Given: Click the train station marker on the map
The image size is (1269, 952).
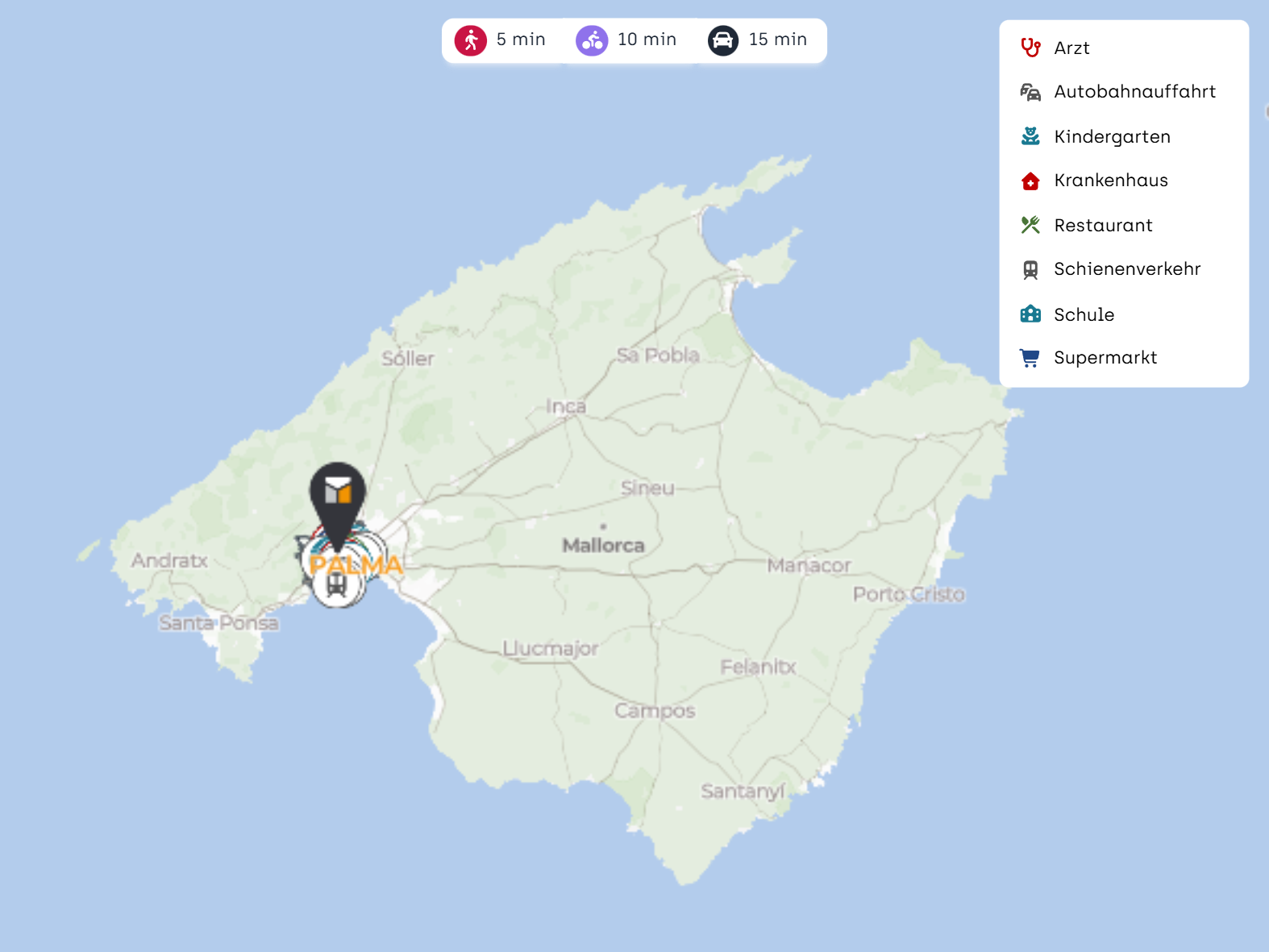Looking at the screenshot, I should [337, 584].
